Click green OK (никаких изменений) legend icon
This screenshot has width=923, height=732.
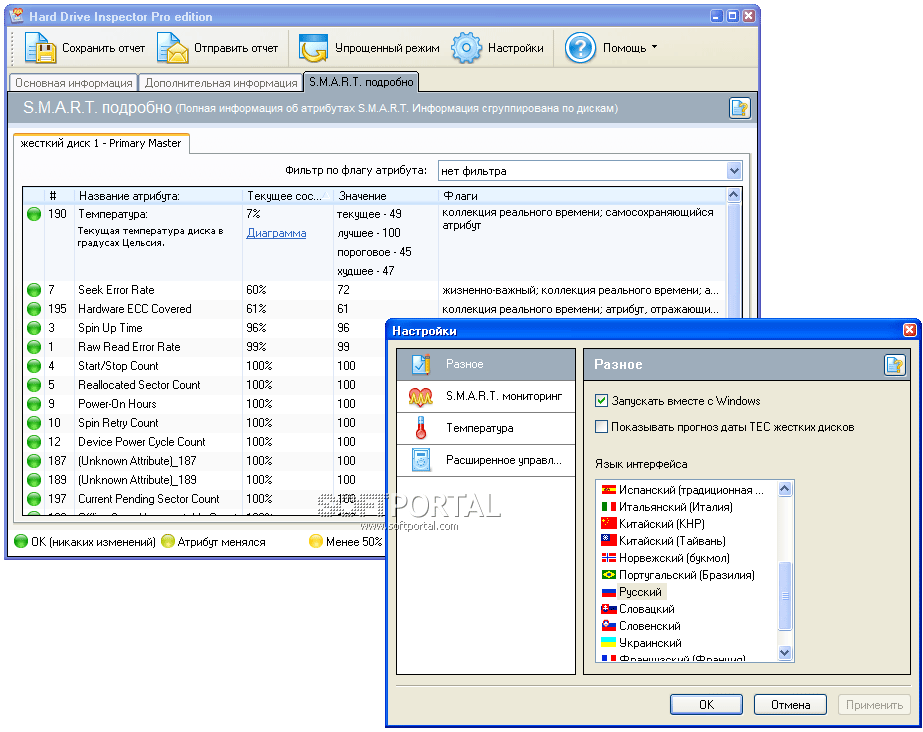click(x=21, y=541)
